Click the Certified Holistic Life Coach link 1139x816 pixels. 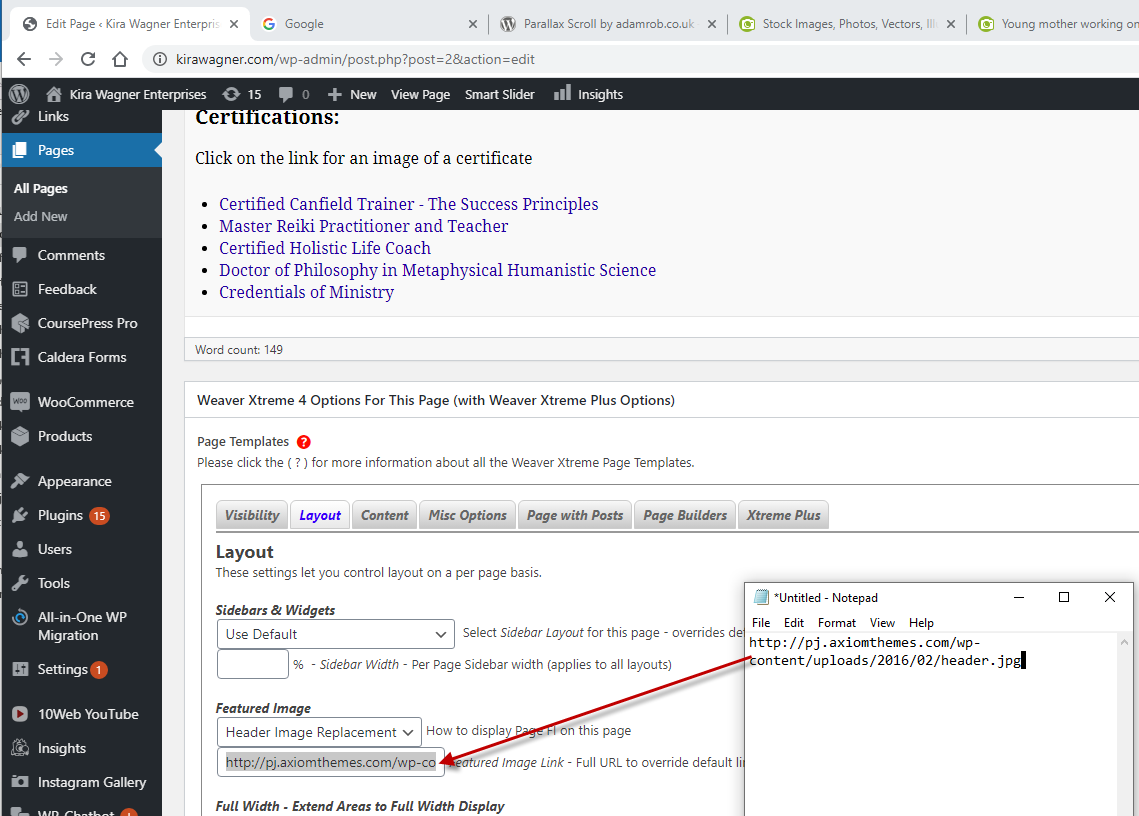tap(325, 248)
